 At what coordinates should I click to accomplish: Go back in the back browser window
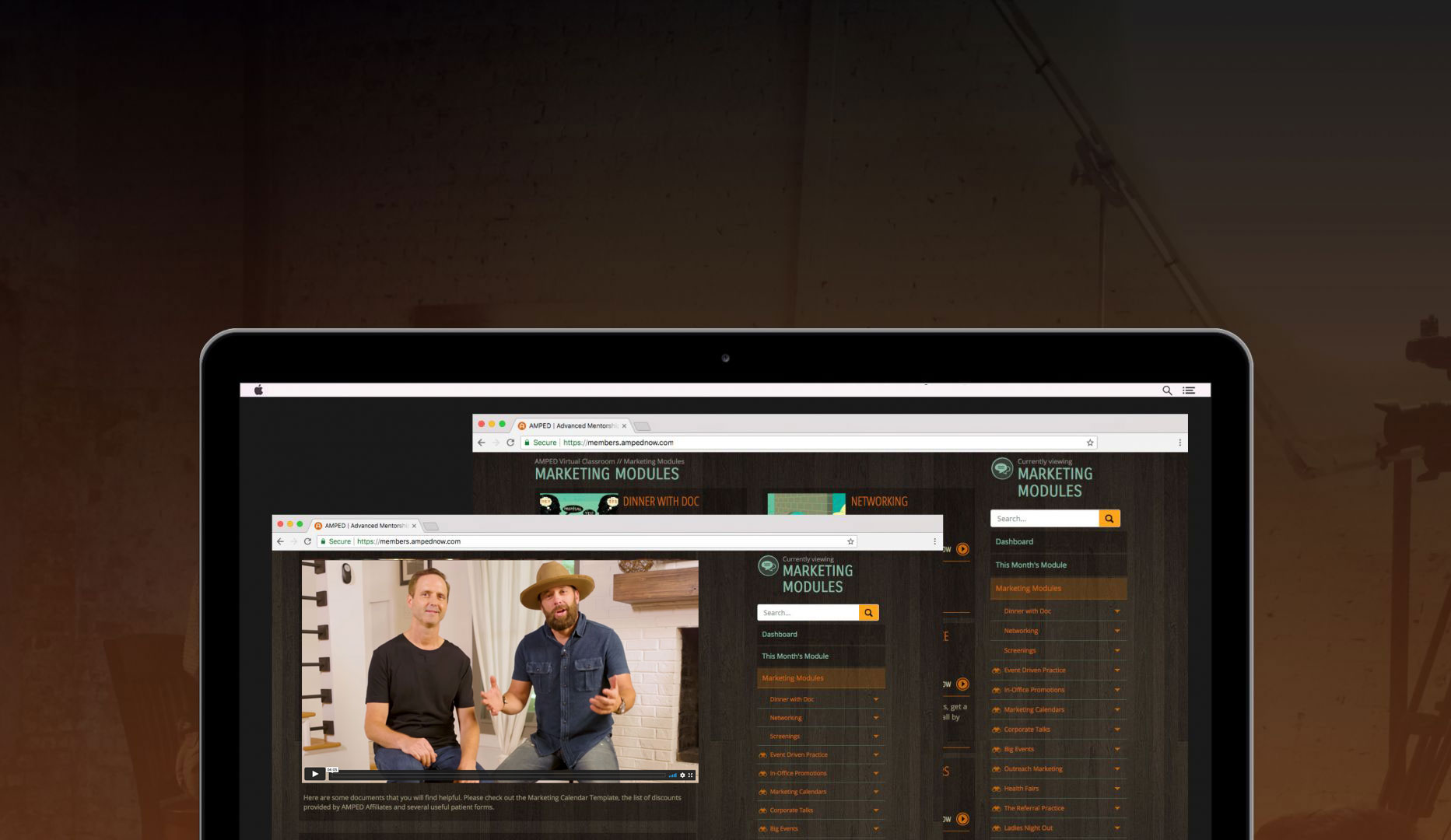pos(481,443)
